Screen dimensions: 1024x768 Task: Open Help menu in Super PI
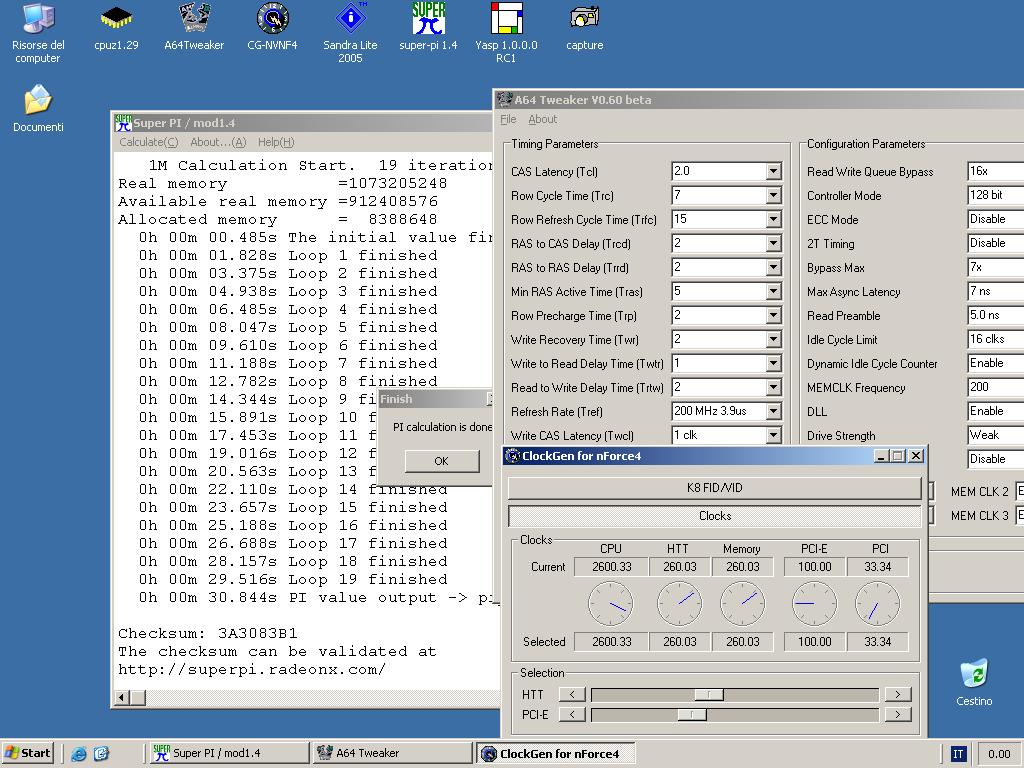click(276, 142)
